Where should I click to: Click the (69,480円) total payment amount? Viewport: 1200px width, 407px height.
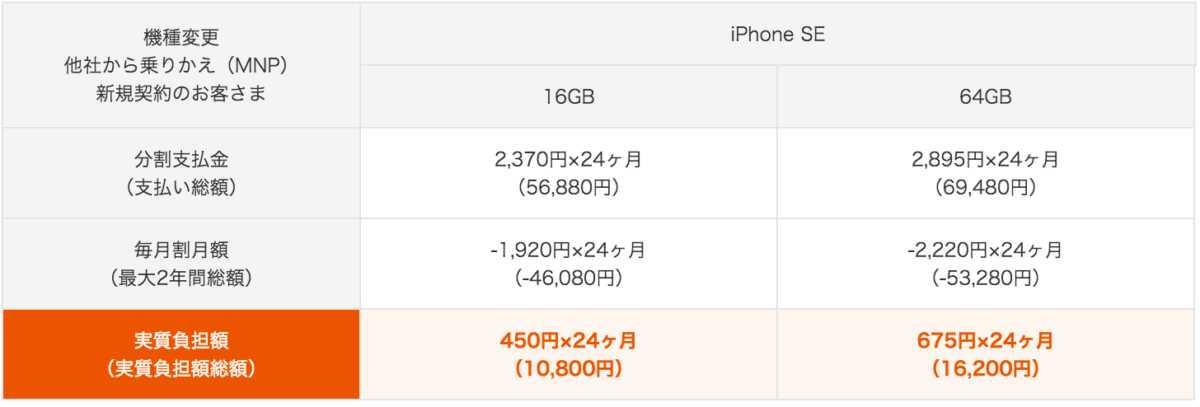click(985, 186)
